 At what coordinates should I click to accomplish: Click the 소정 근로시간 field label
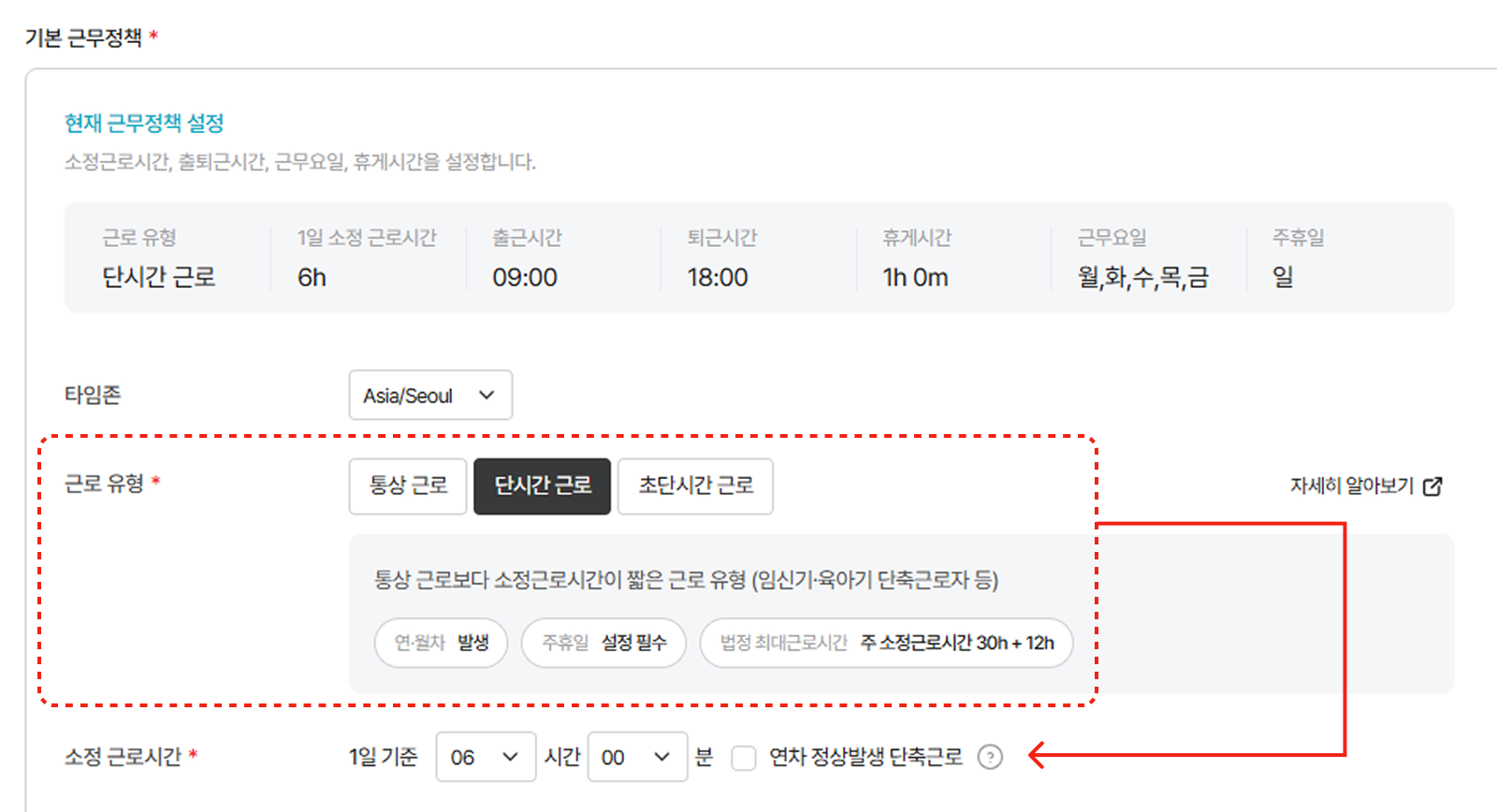click(x=123, y=757)
